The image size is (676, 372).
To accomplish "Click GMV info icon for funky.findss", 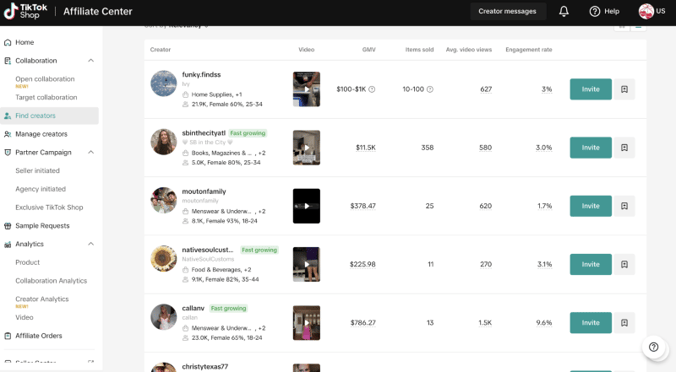I will click(372, 89).
